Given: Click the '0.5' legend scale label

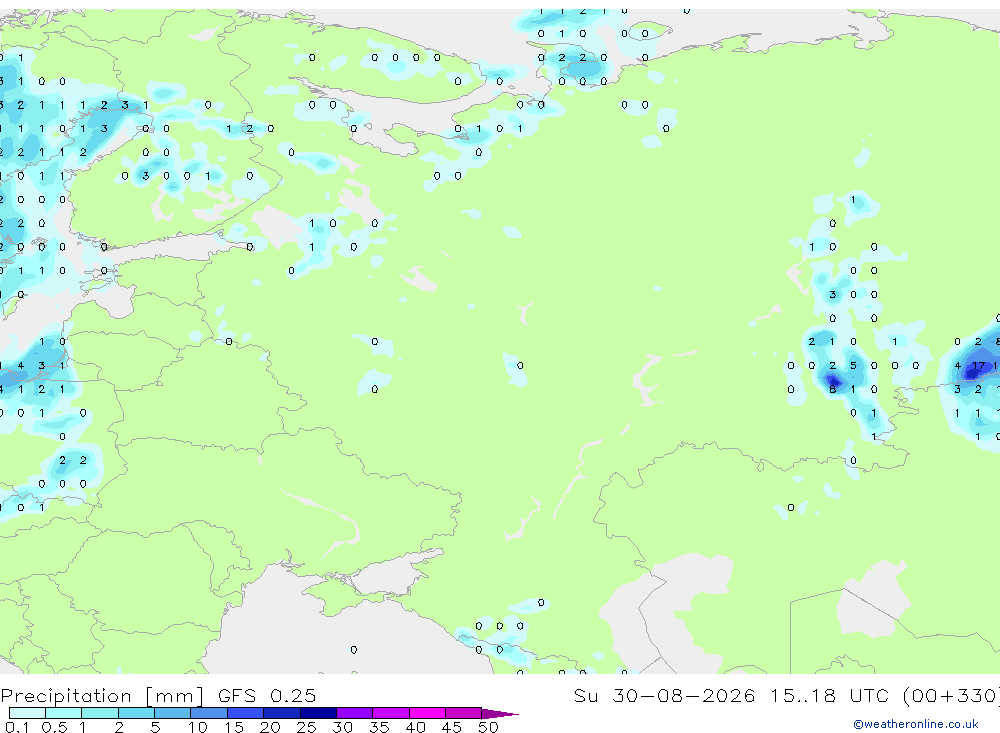Looking at the screenshot, I should [x=54, y=727].
